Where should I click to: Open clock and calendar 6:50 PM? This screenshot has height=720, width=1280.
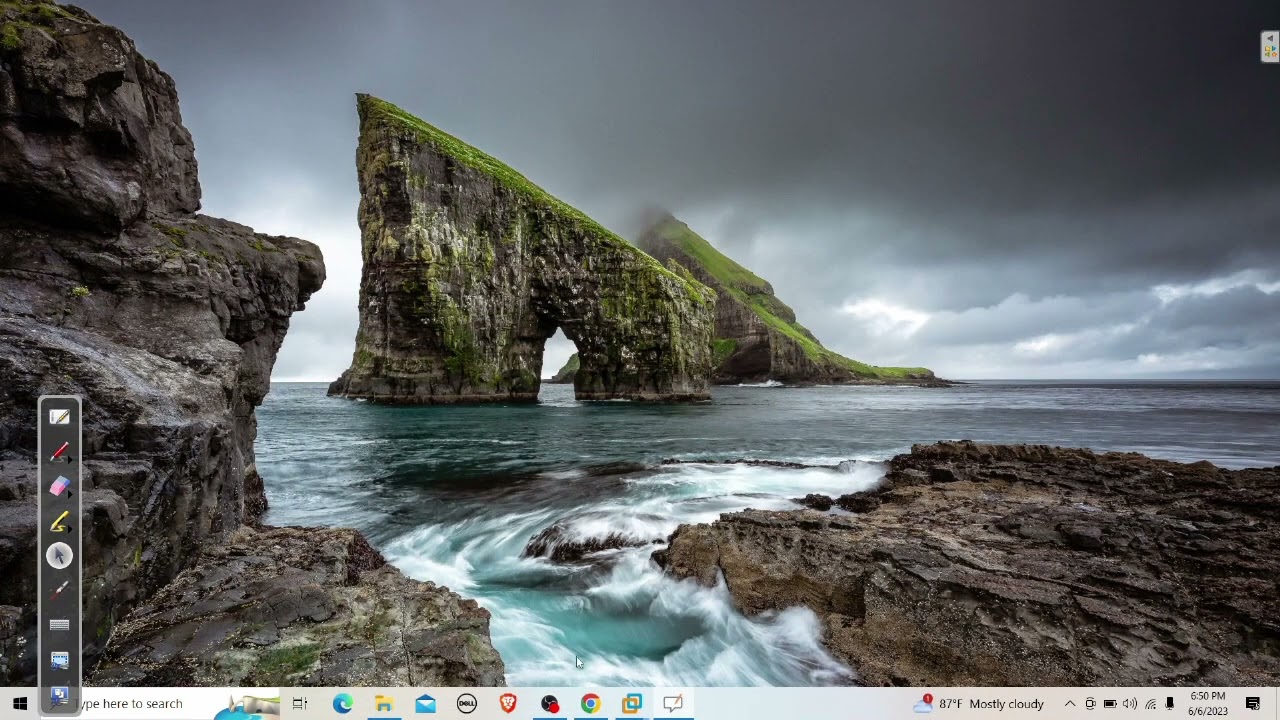pos(1208,704)
